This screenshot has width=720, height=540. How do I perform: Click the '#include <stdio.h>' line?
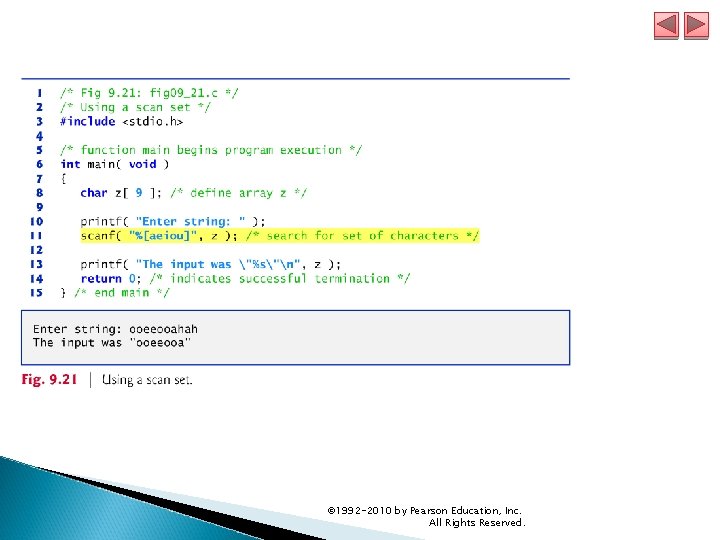(121, 122)
